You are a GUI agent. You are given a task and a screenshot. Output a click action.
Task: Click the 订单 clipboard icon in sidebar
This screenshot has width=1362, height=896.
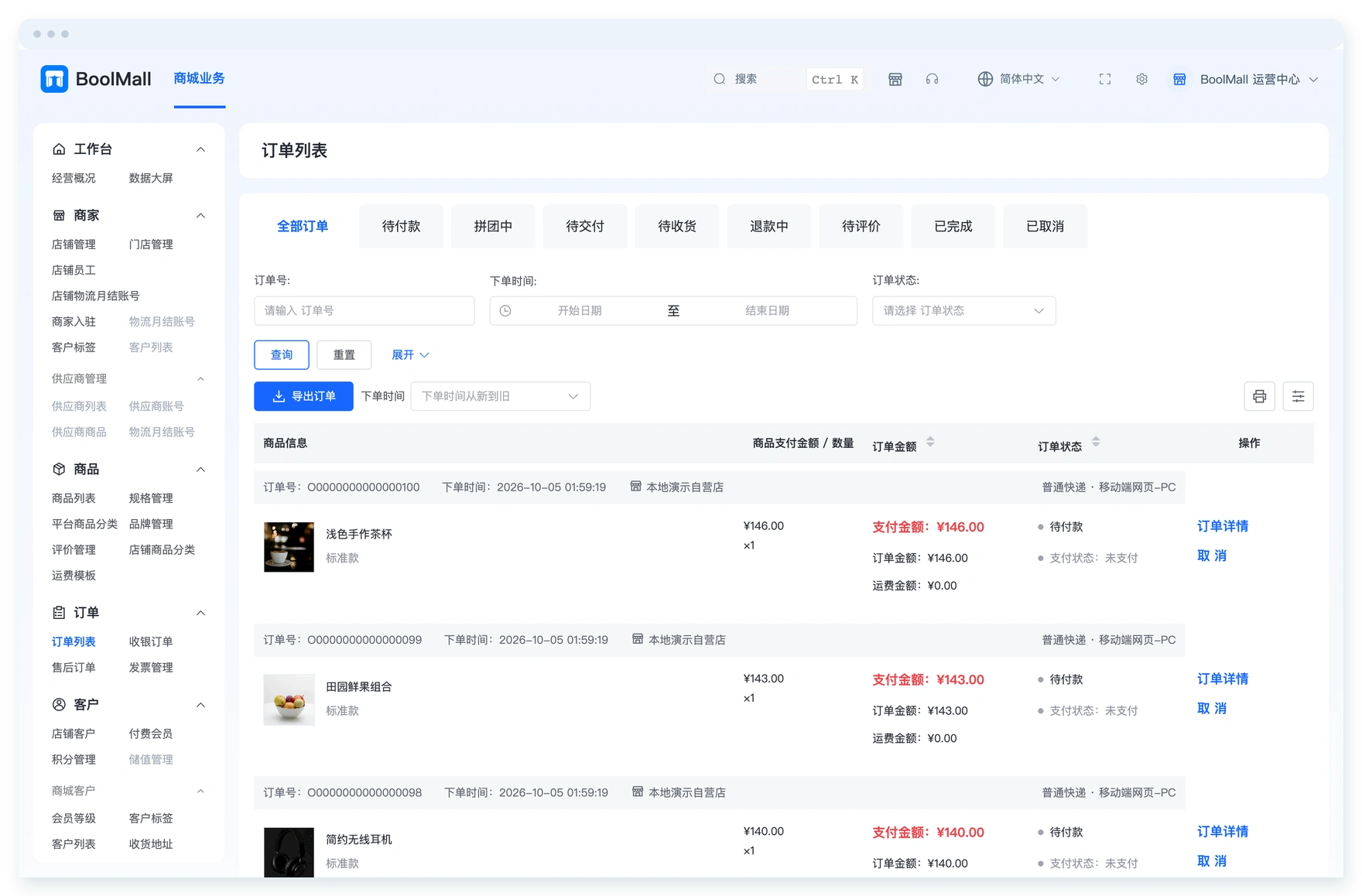(x=59, y=613)
